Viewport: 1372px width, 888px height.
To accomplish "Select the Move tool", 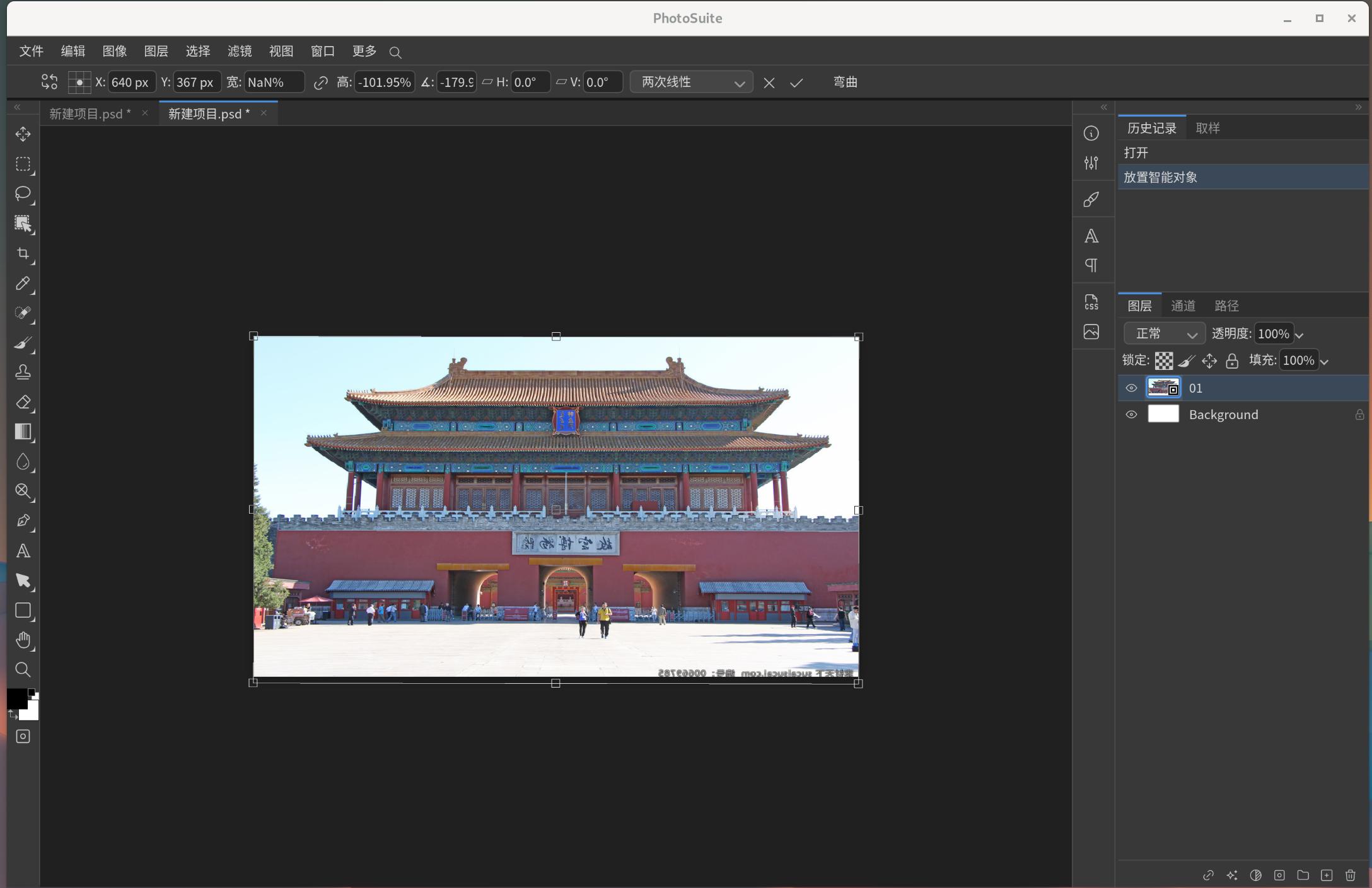I will click(23, 134).
